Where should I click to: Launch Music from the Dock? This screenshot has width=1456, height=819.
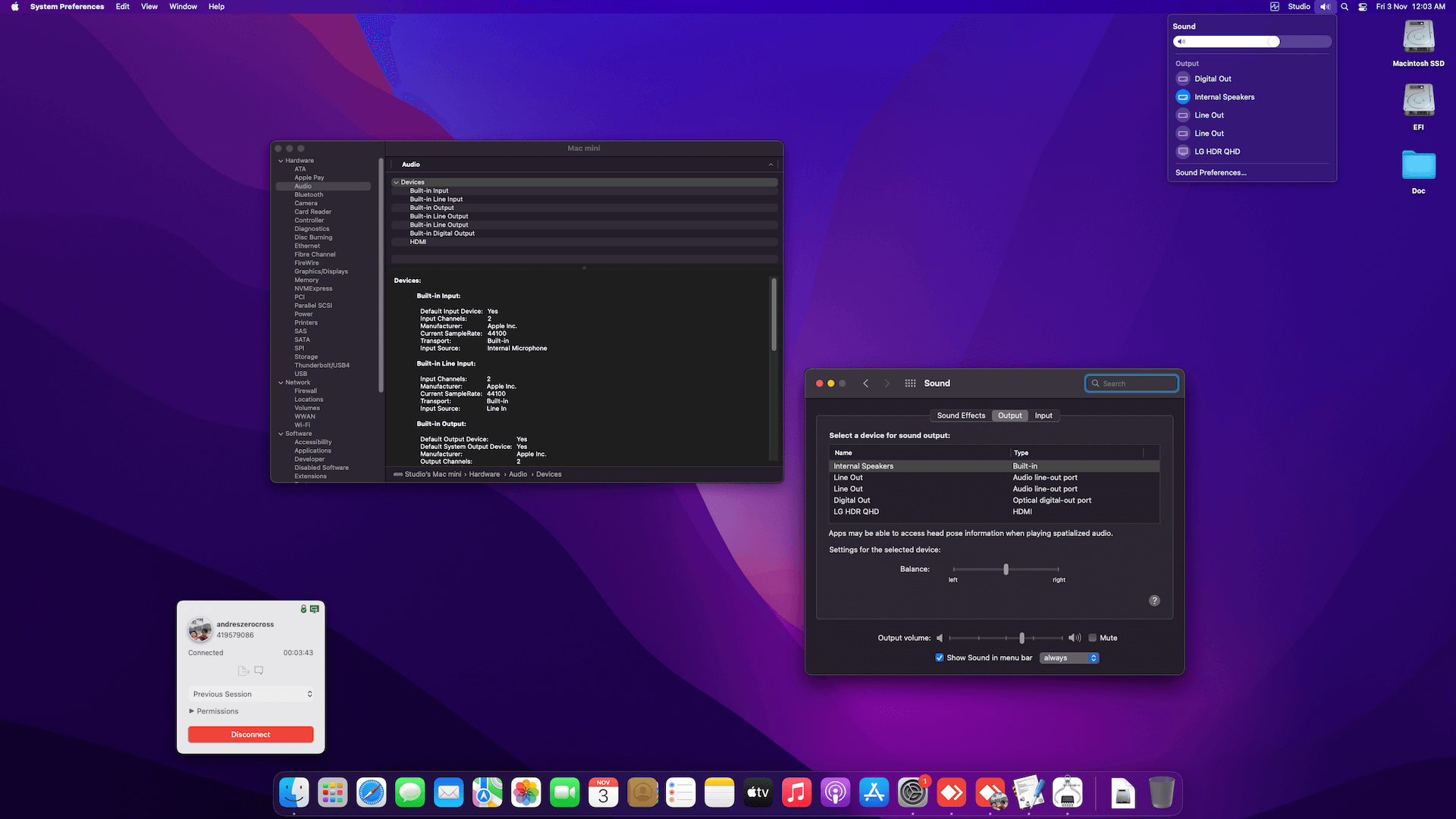click(x=797, y=793)
